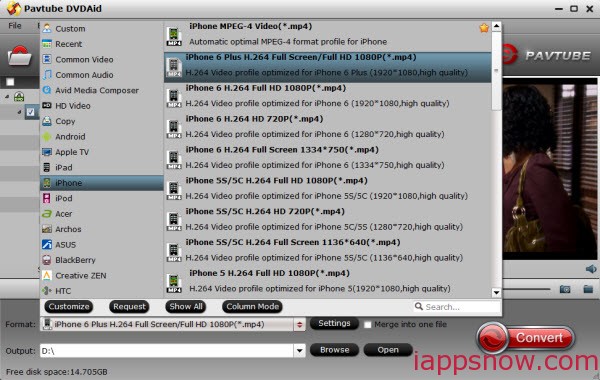Expand the Output path dropdown
Image resolution: width=600 pixels, height=380 pixels.
coord(300,351)
